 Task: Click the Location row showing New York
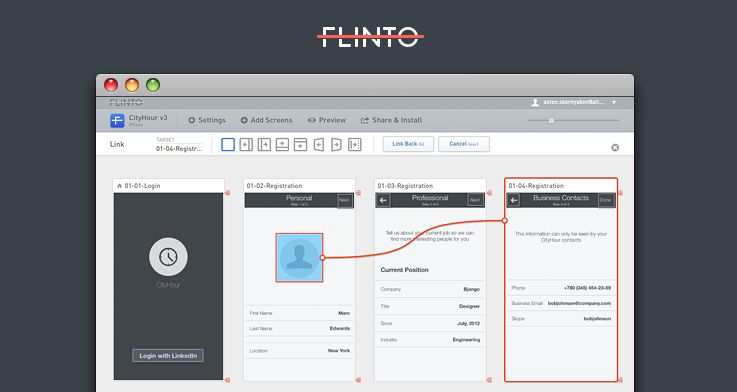[300, 351]
